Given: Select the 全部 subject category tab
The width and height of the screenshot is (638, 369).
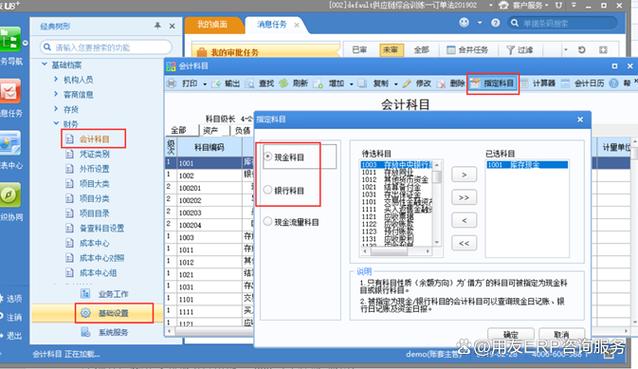Looking at the screenshot, I should [179, 130].
